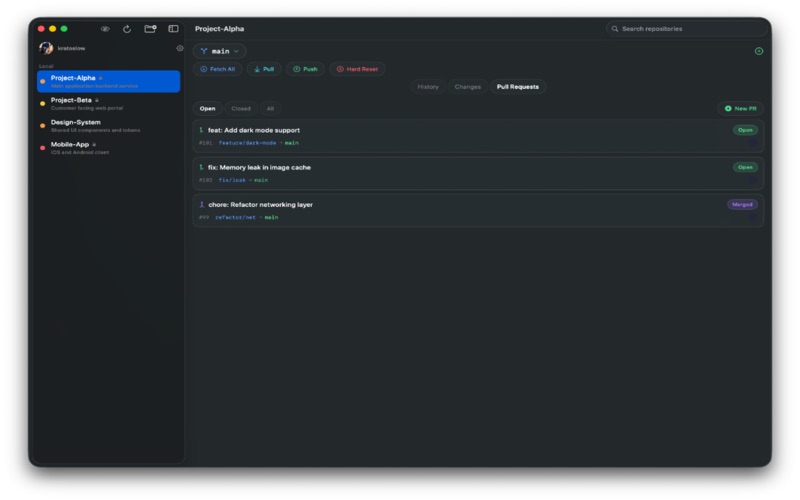Click the fix/leak branch name

click(232, 180)
